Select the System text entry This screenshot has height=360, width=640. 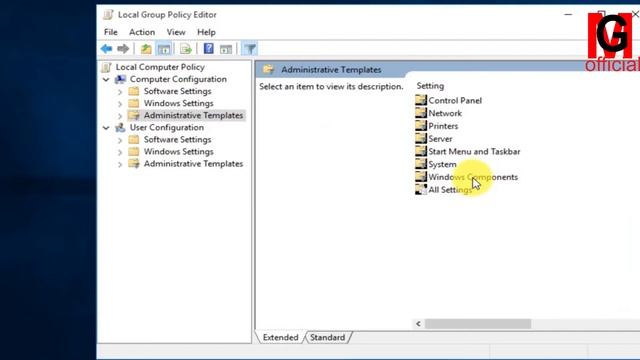(x=442, y=164)
